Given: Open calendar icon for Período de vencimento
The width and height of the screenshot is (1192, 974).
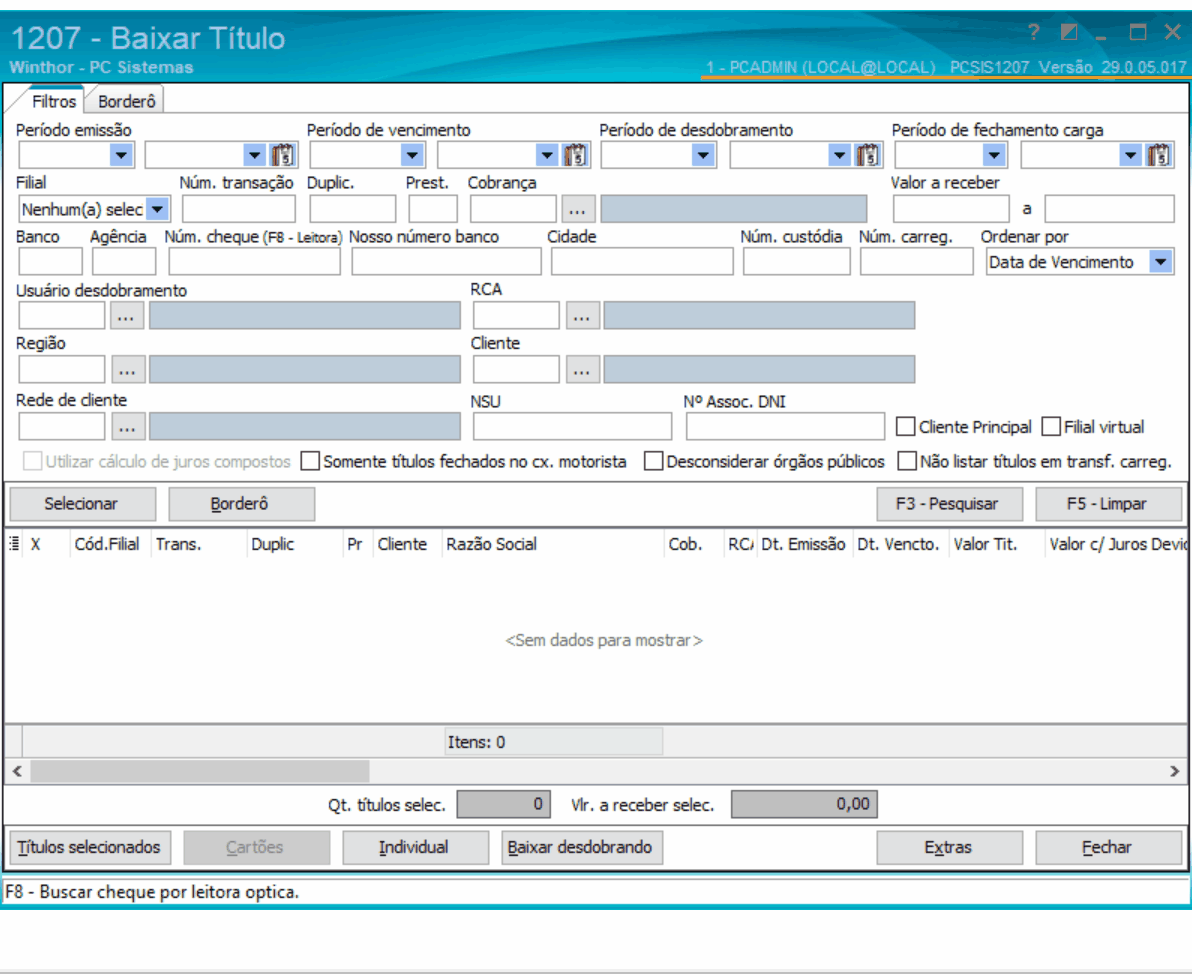Looking at the screenshot, I should tap(575, 154).
